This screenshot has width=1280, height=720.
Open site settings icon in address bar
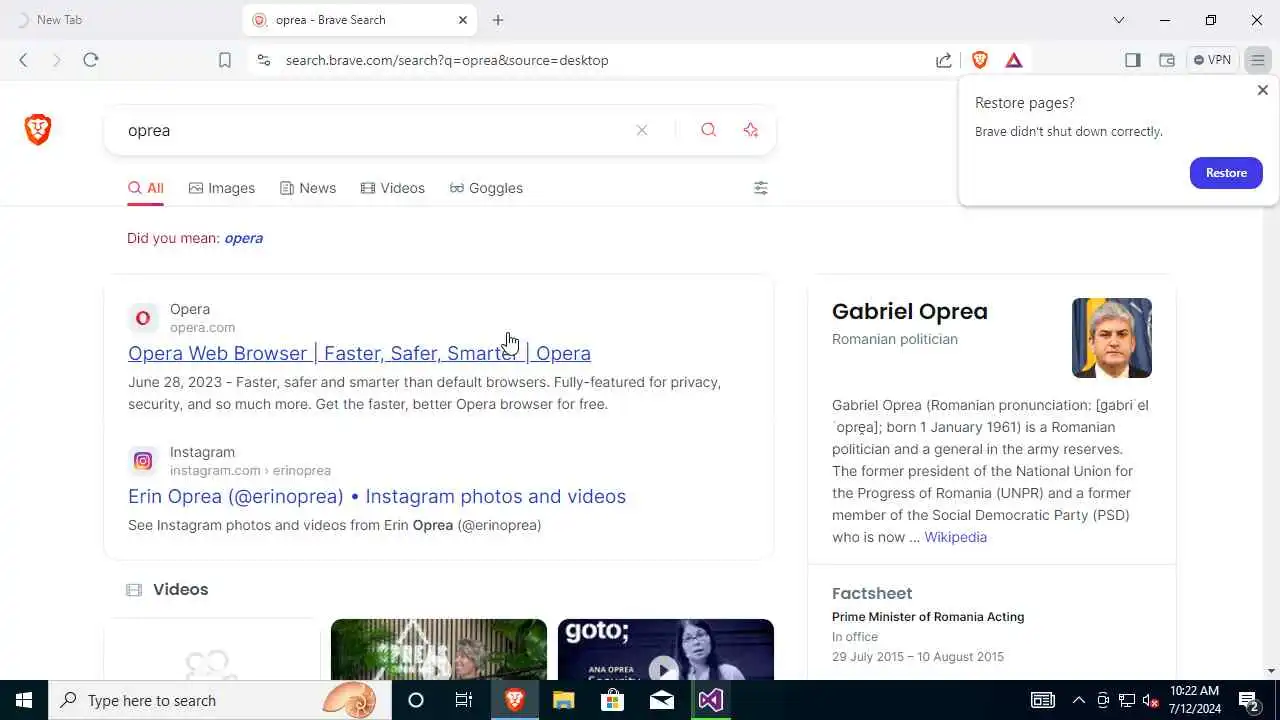point(263,60)
